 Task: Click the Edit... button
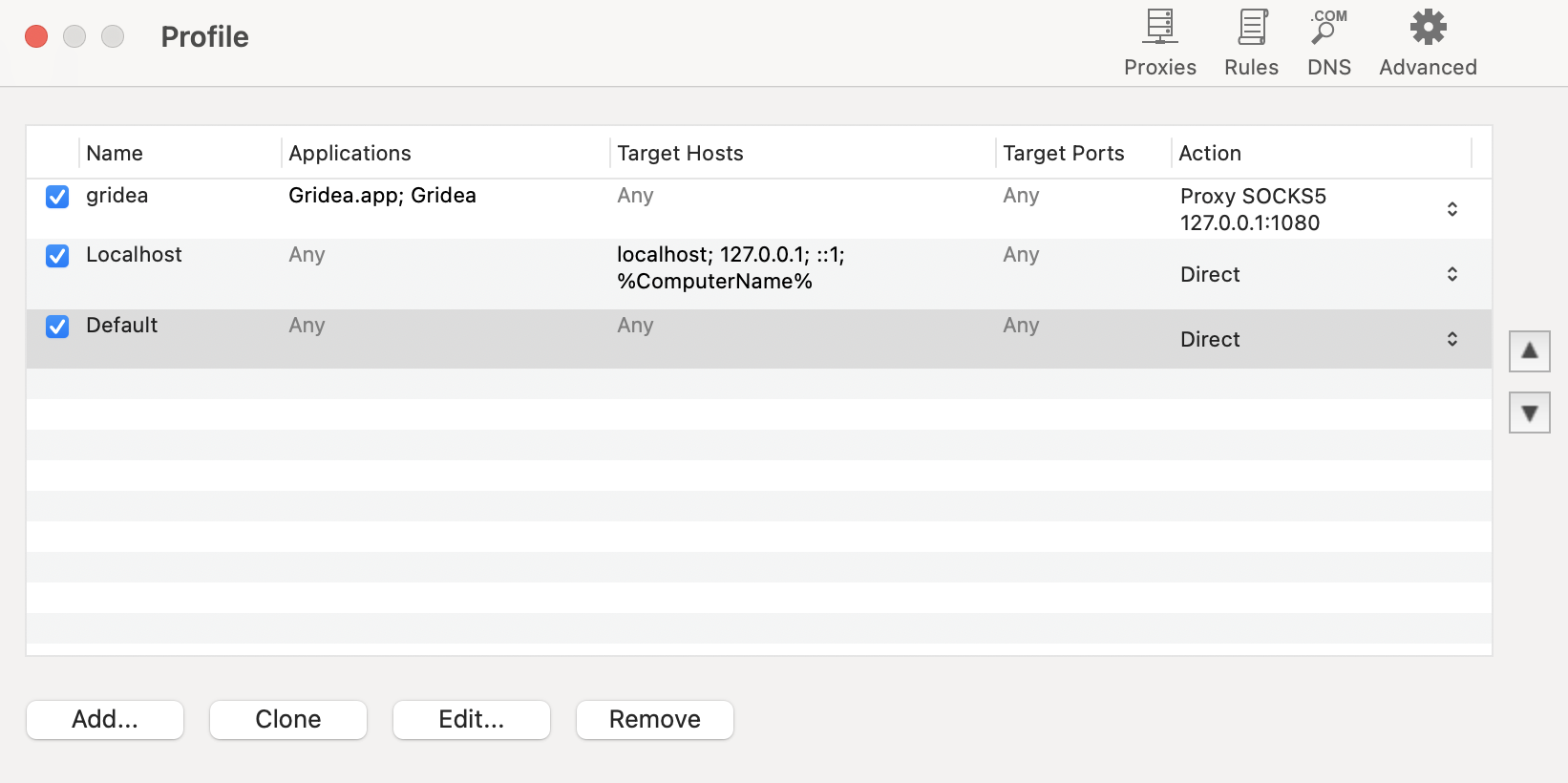[x=471, y=719]
